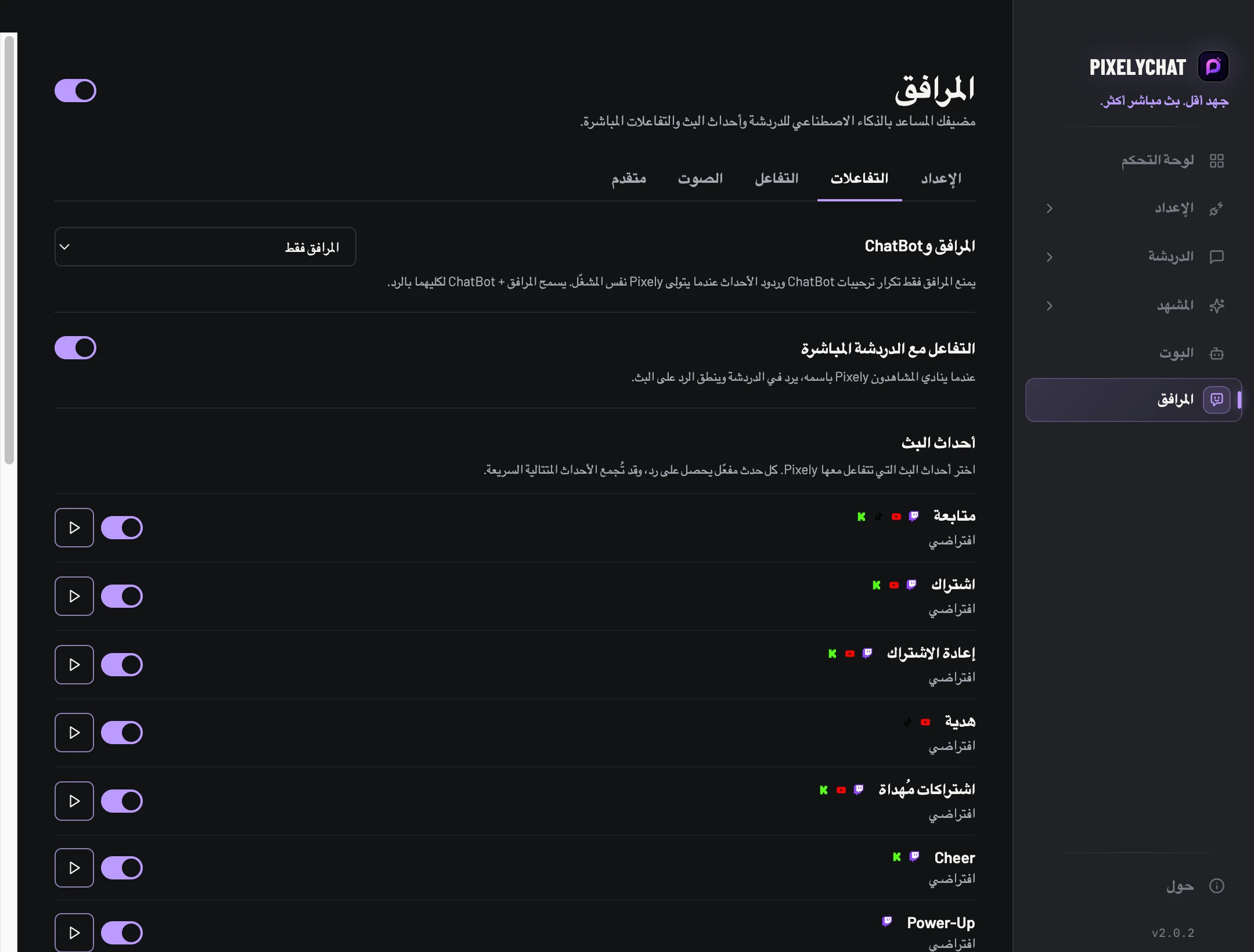Viewport: 1254px width, 952px height.
Task: Expand the الإعداد sidebar chevron
Action: pyautogui.click(x=1050, y=208)
